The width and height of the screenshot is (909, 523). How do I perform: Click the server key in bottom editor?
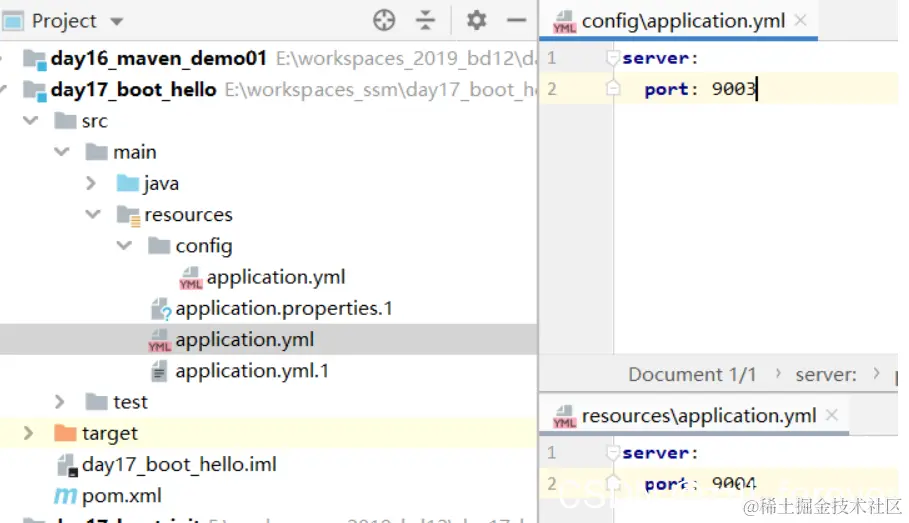(655, 453)
